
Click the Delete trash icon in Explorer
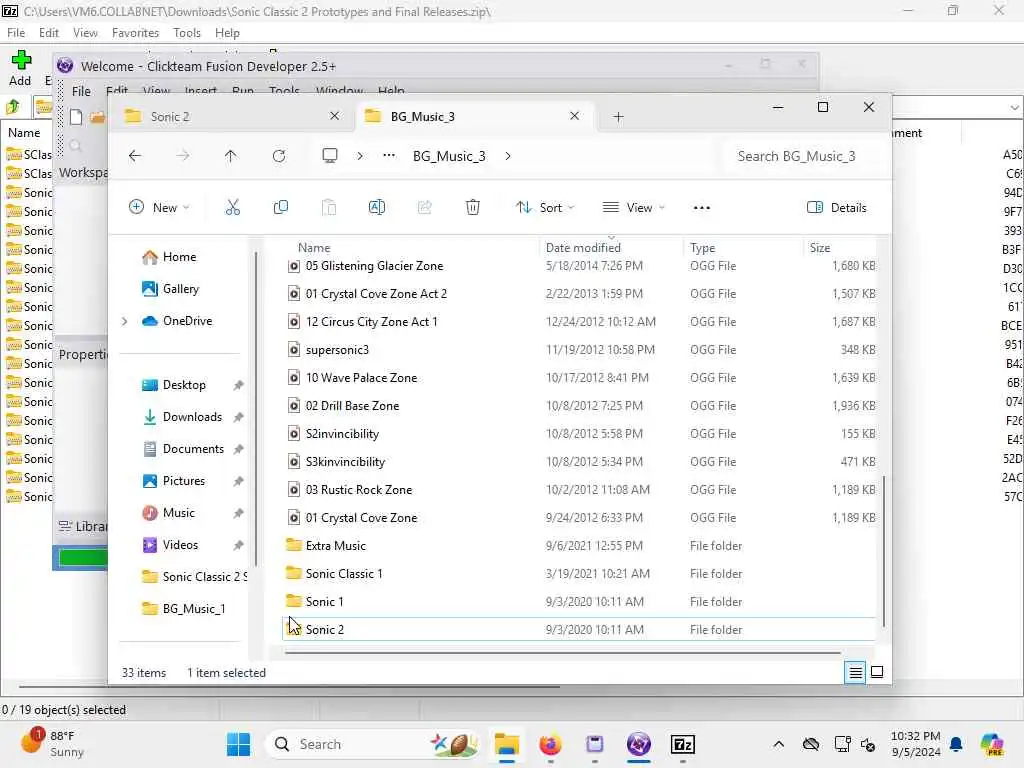(473, 208)
